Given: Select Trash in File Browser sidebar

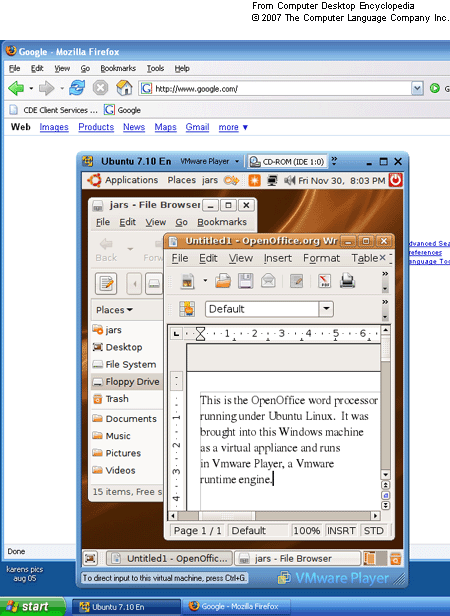Looking at the screenshot, I should (x=111, y=399).
